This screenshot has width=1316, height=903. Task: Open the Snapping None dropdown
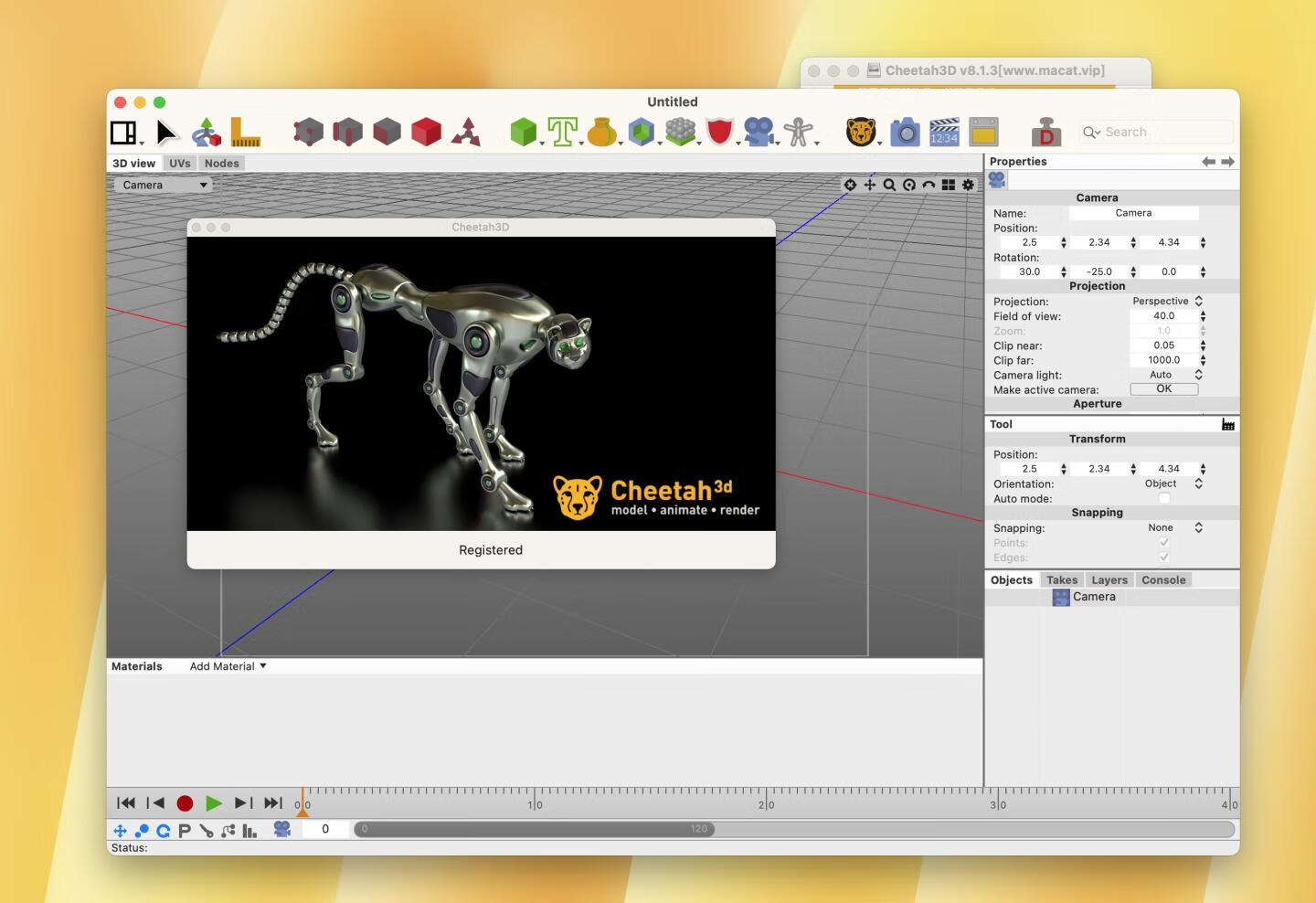1167,527
